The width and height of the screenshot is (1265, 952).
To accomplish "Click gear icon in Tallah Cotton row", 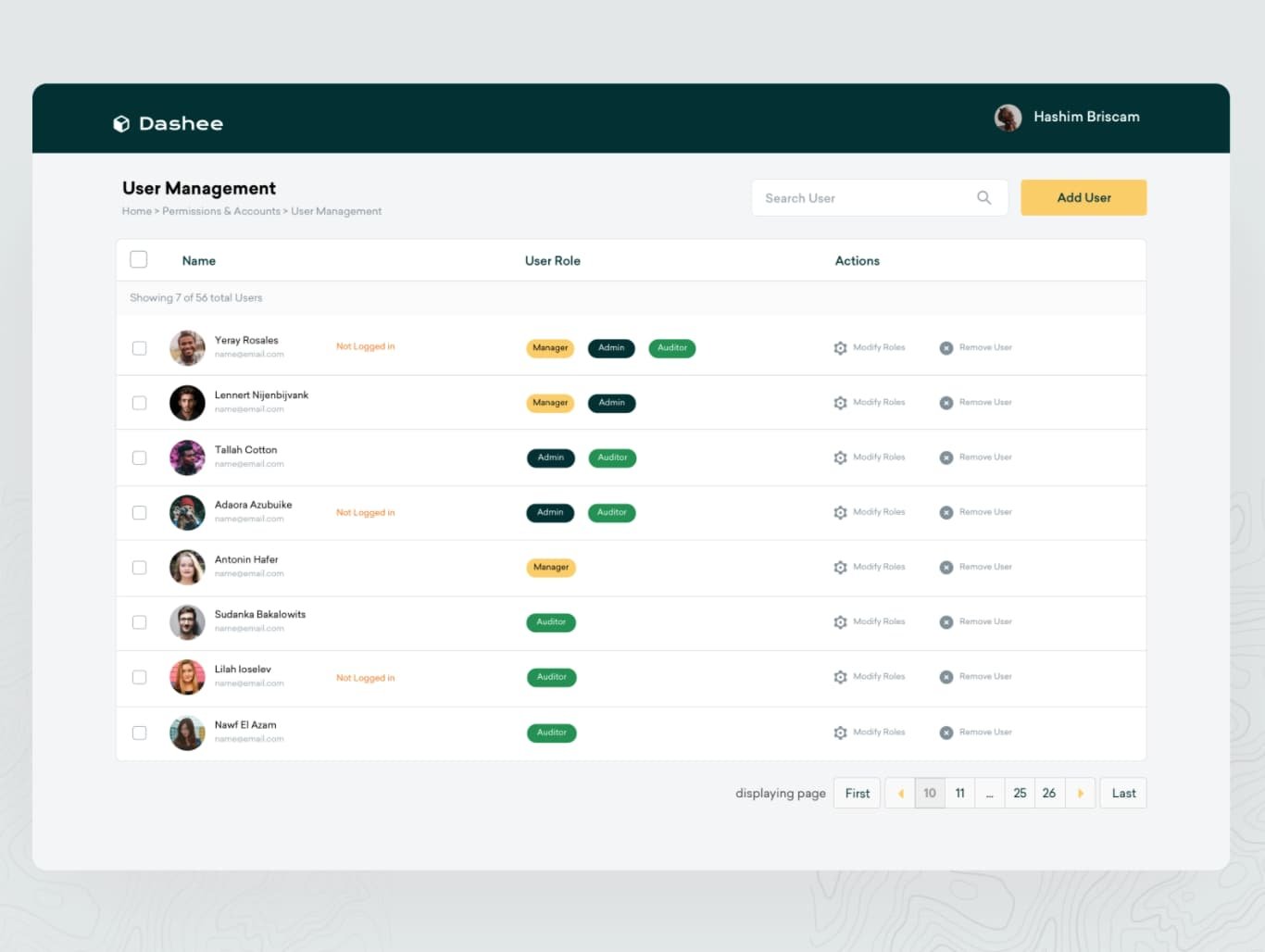I will 840,457.
